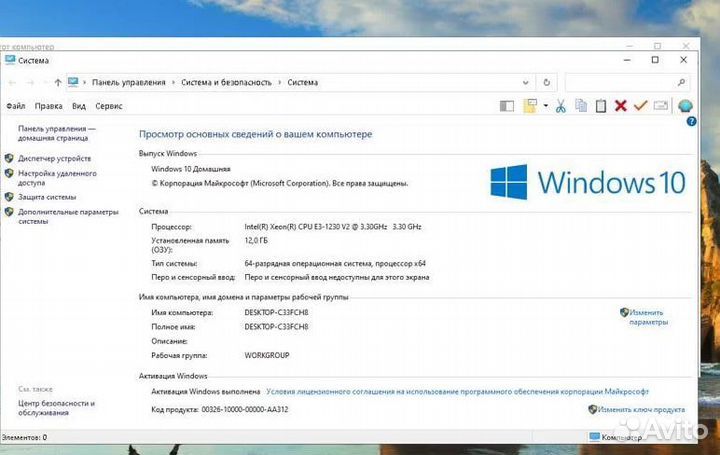Toggle the preview pane layout icon
This screenshot has height=455, width=720.
click(507, 106)
